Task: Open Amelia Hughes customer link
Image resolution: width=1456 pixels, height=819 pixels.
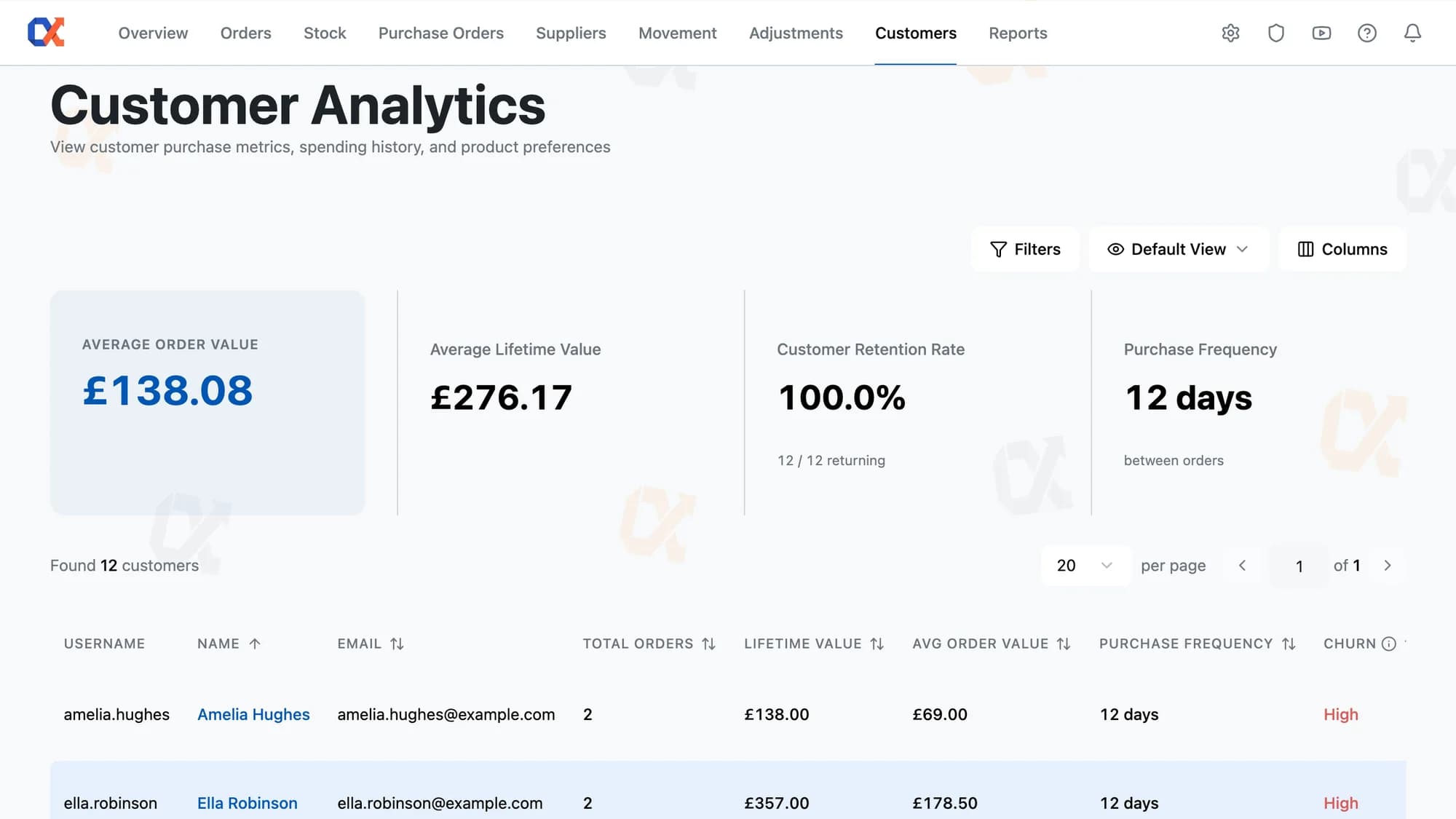Action: (x=253, y=715)
